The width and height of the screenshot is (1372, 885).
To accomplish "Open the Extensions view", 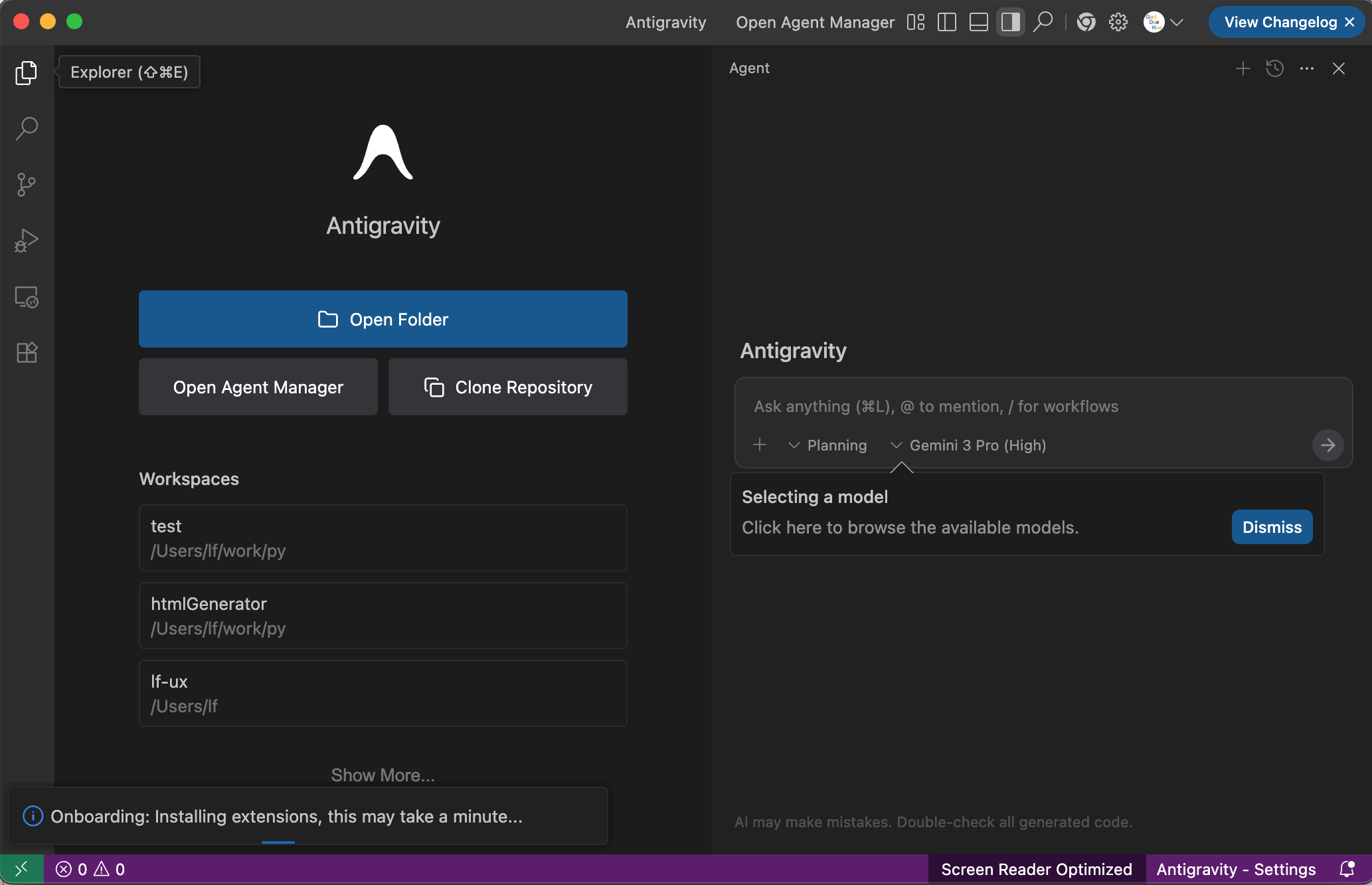I will click(27, 352).
